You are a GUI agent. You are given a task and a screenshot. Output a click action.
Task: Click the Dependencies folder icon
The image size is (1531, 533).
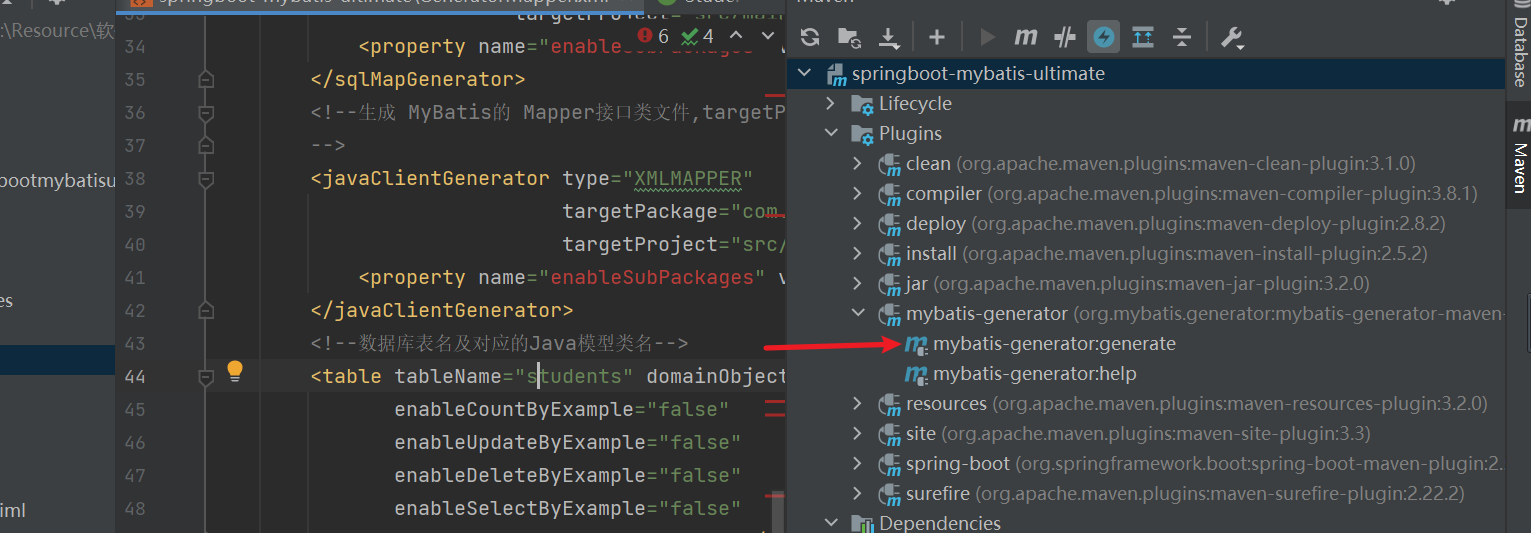click(x=862, y=523)
